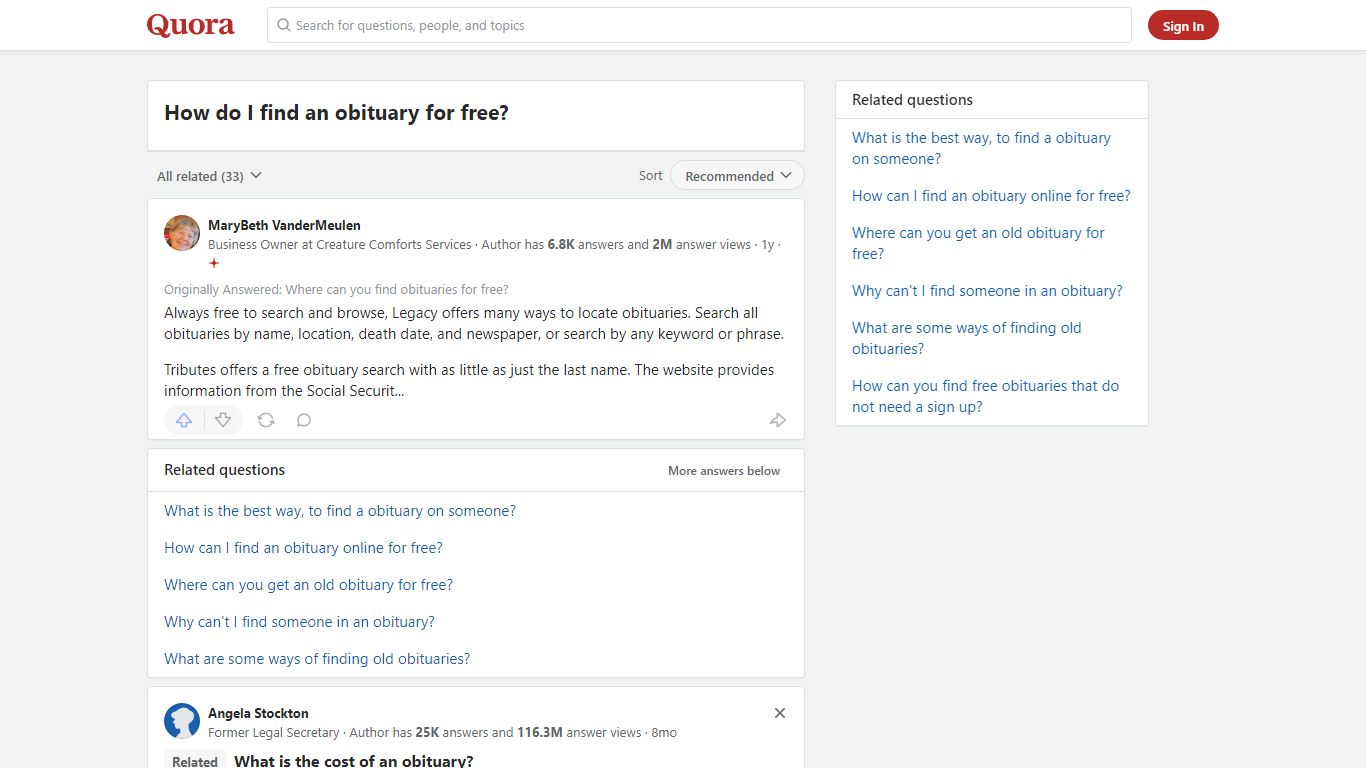Focus the Quora search field

[x=699, y=25]
